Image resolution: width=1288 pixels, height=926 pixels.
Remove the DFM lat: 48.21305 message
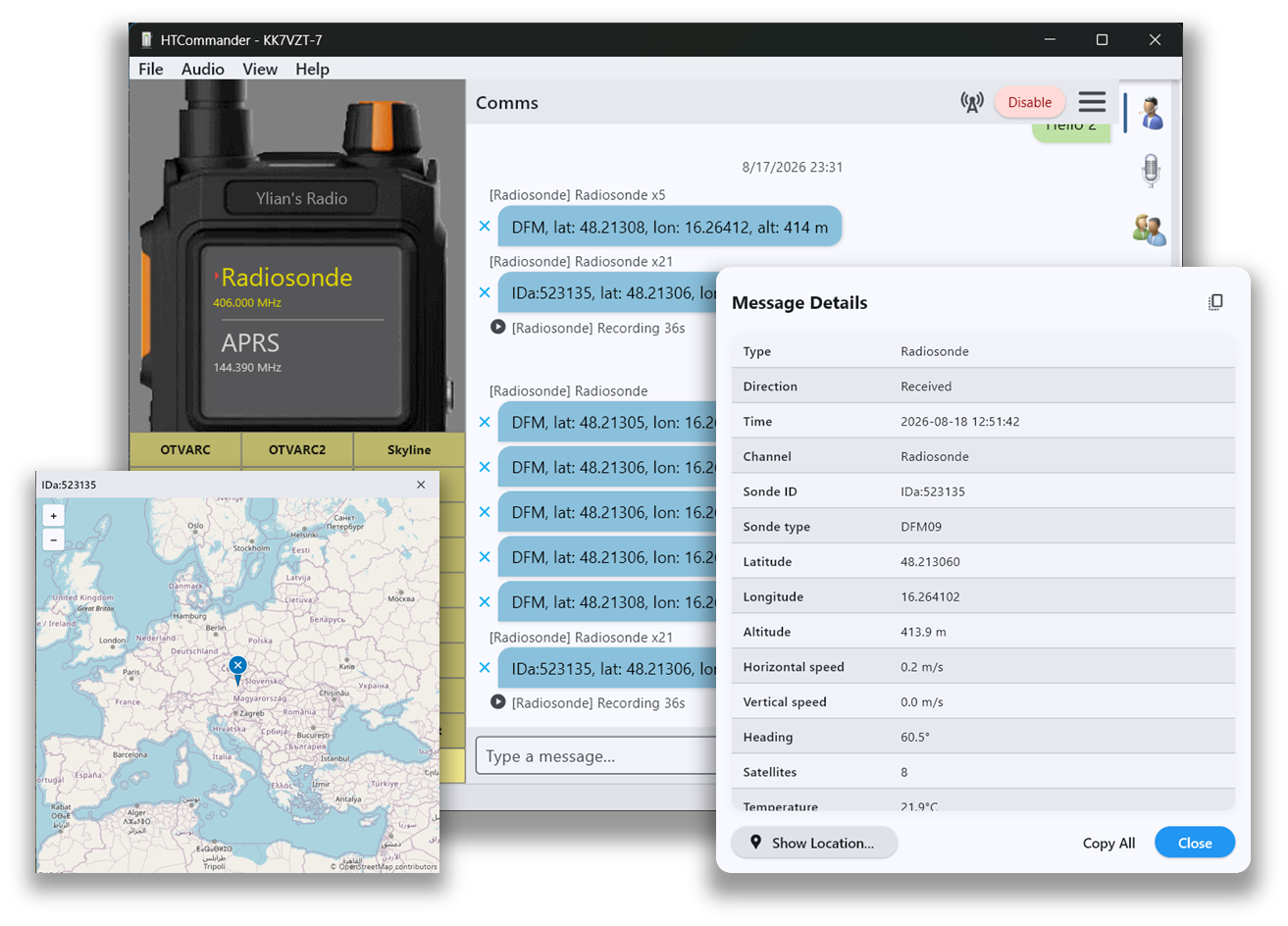tap(485, 422)
